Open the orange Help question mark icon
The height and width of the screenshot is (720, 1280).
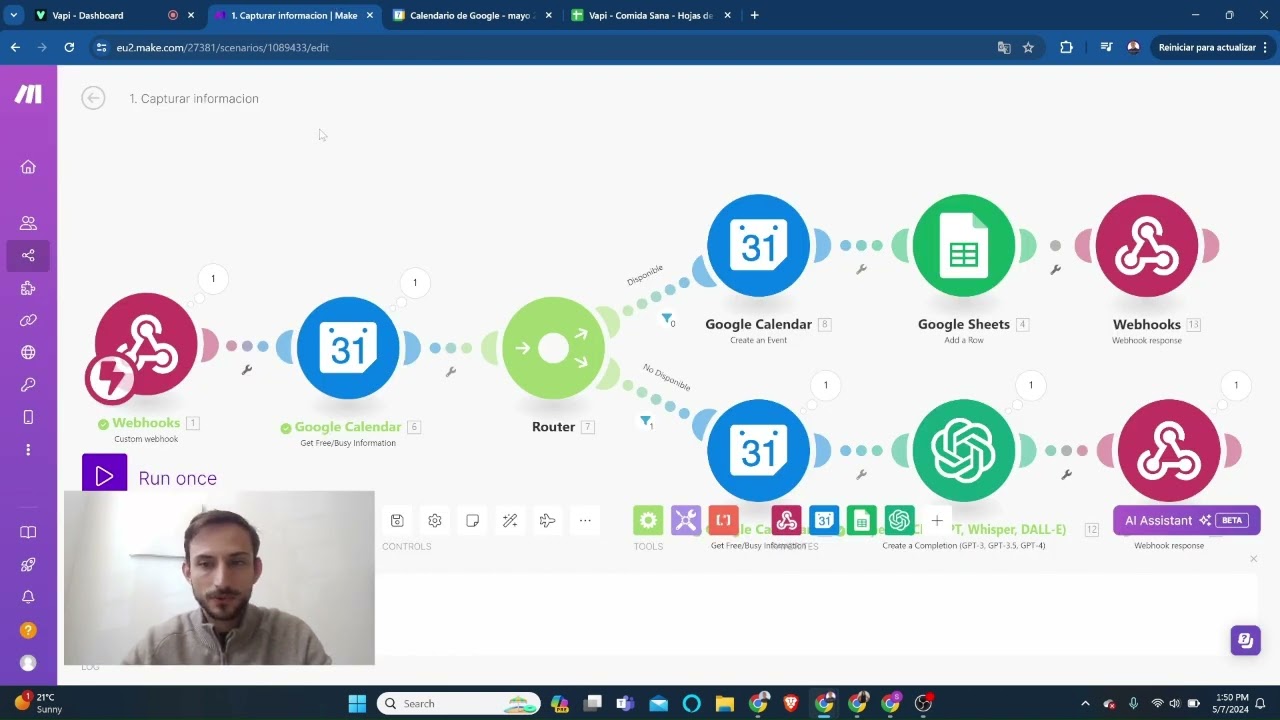click(28, 630)
